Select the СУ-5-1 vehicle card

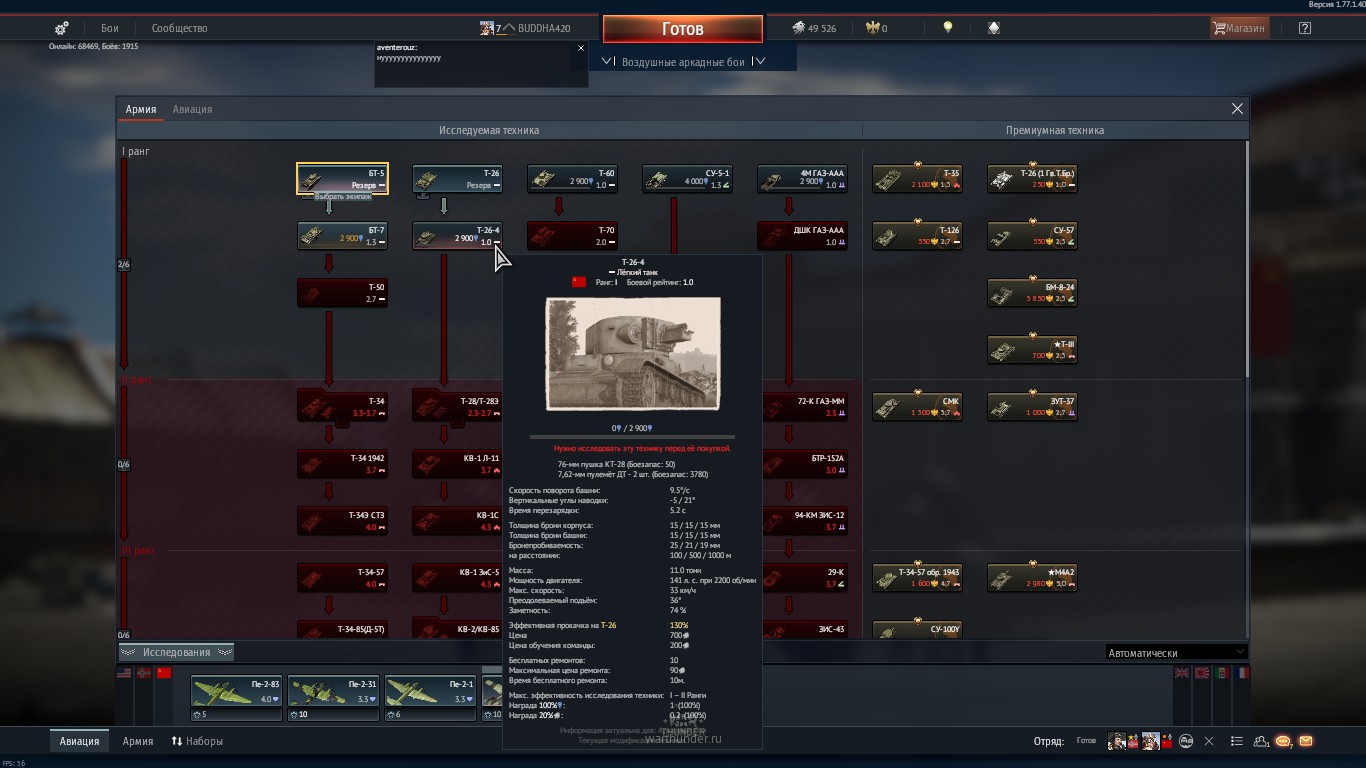coord(687,179)
